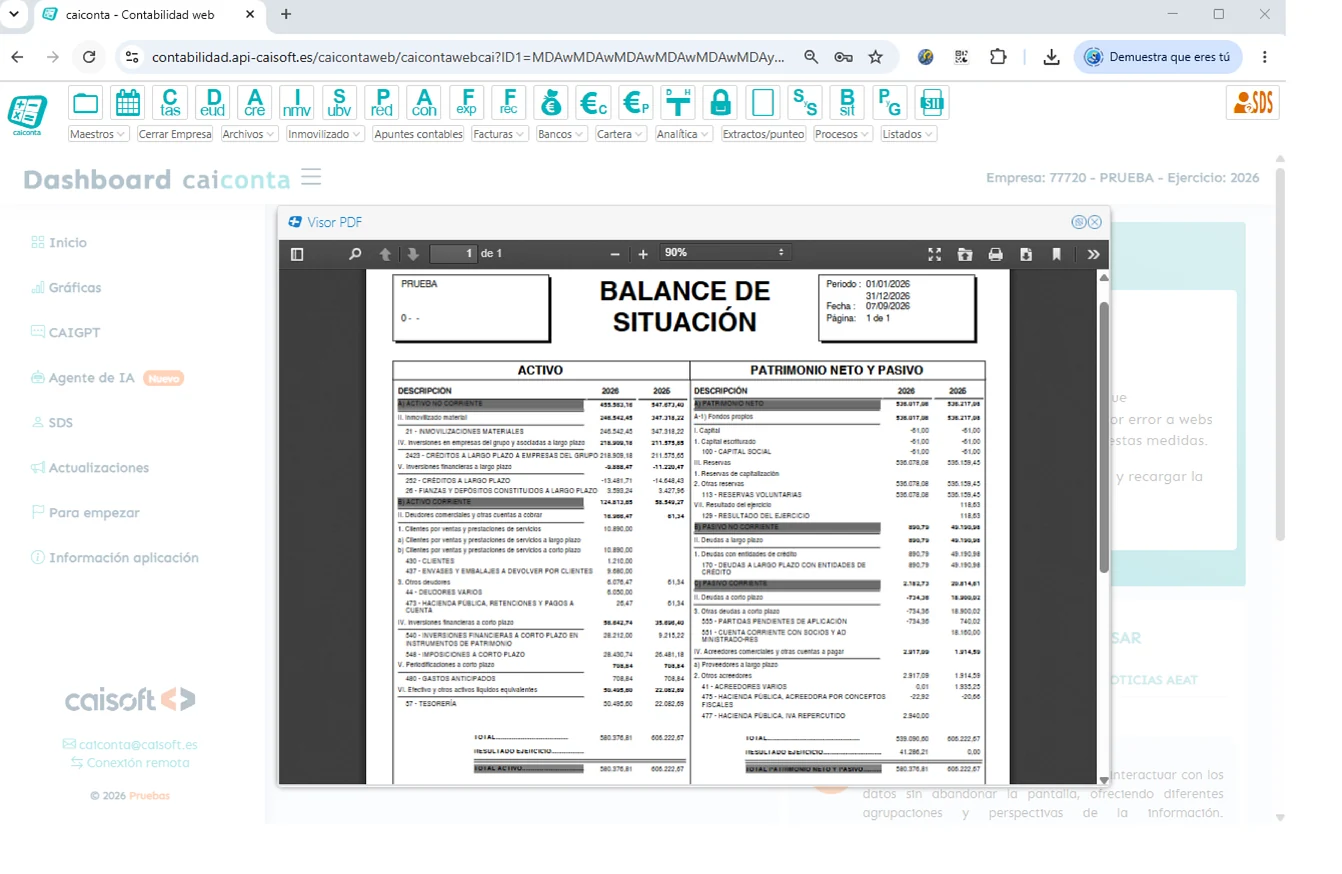Zoom out the PDF document
The height and width of the screenshot is (874, 1342).
615,254
